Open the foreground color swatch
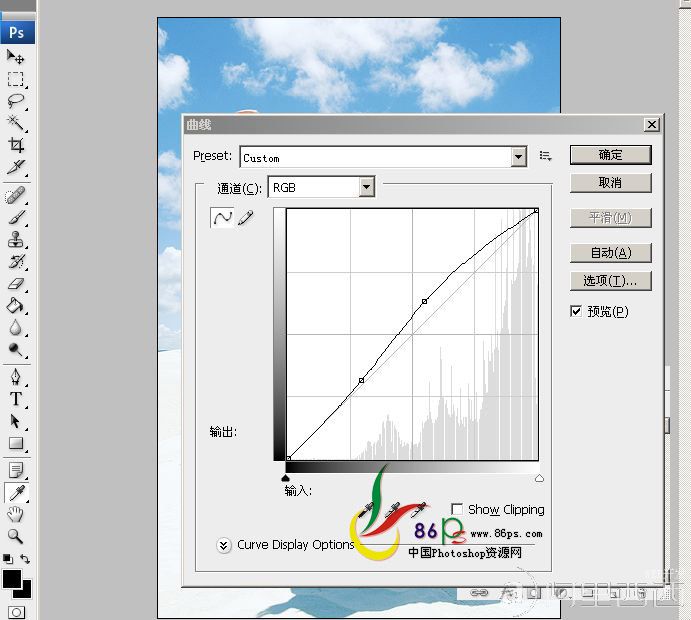Image resolution: width=691 pixels, height=620 pixels. tap(11, 578)
